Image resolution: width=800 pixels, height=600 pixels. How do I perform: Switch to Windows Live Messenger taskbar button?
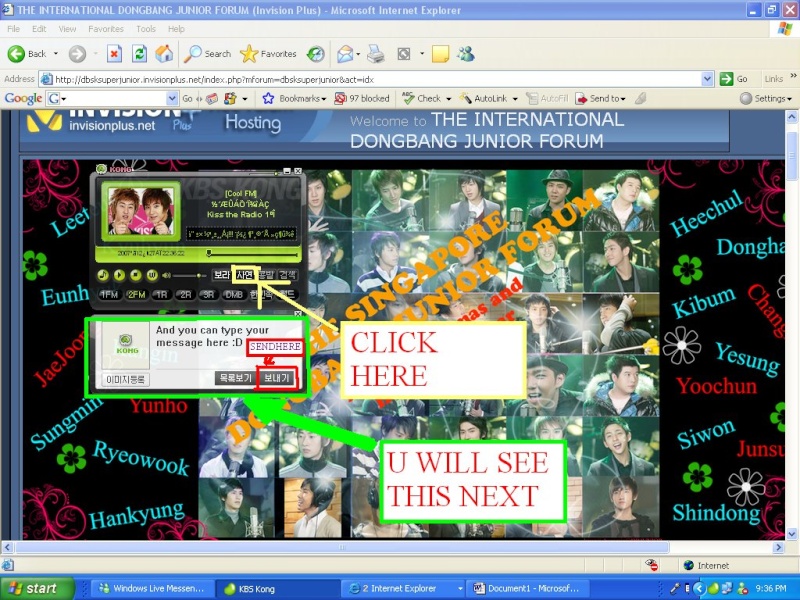[x=152, y=589]
